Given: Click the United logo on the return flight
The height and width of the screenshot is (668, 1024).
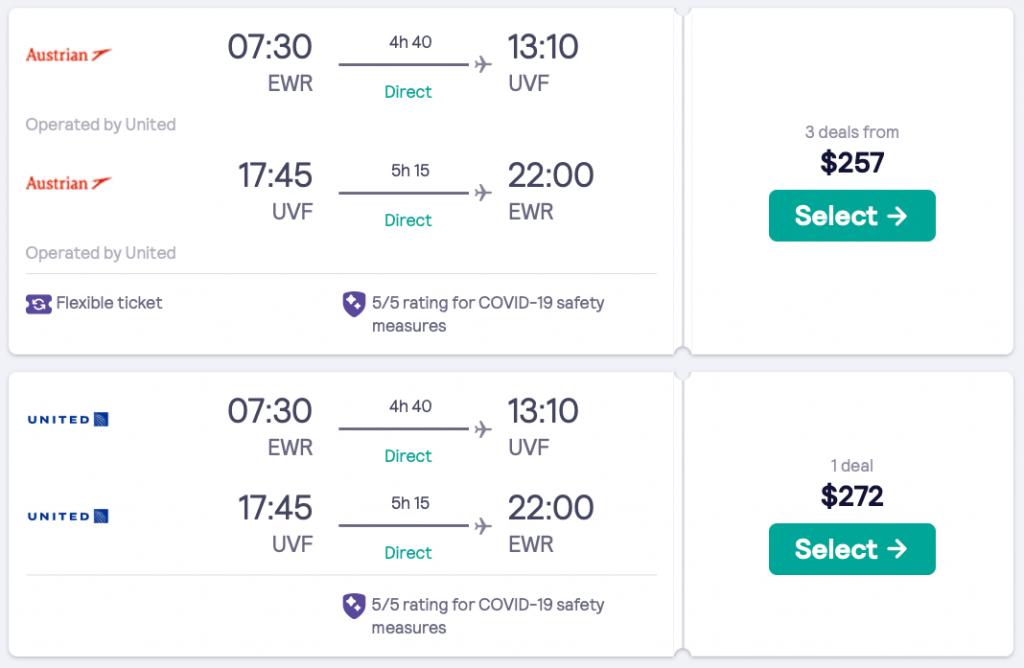Looking at the screenshot, I should pyautogui.click(x=68, y=516).
